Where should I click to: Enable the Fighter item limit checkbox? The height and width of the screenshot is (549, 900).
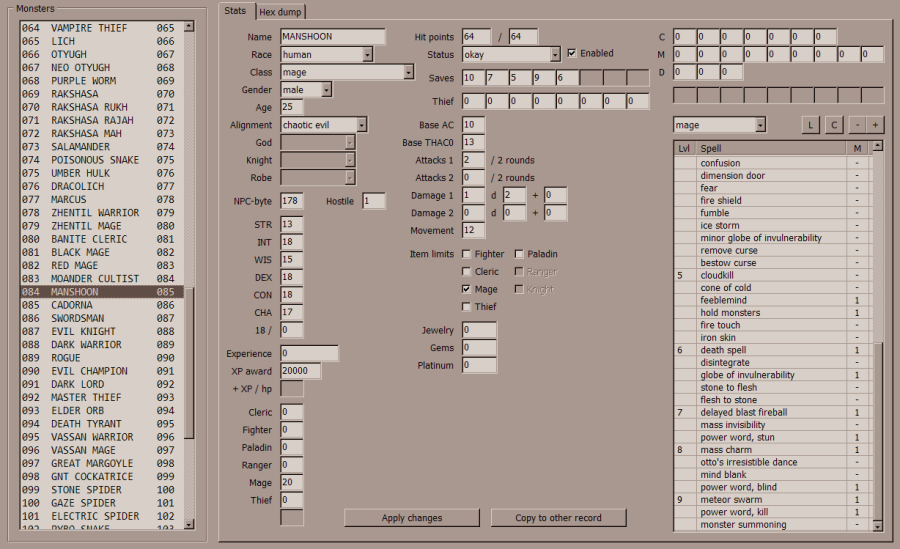pos(466,254)
